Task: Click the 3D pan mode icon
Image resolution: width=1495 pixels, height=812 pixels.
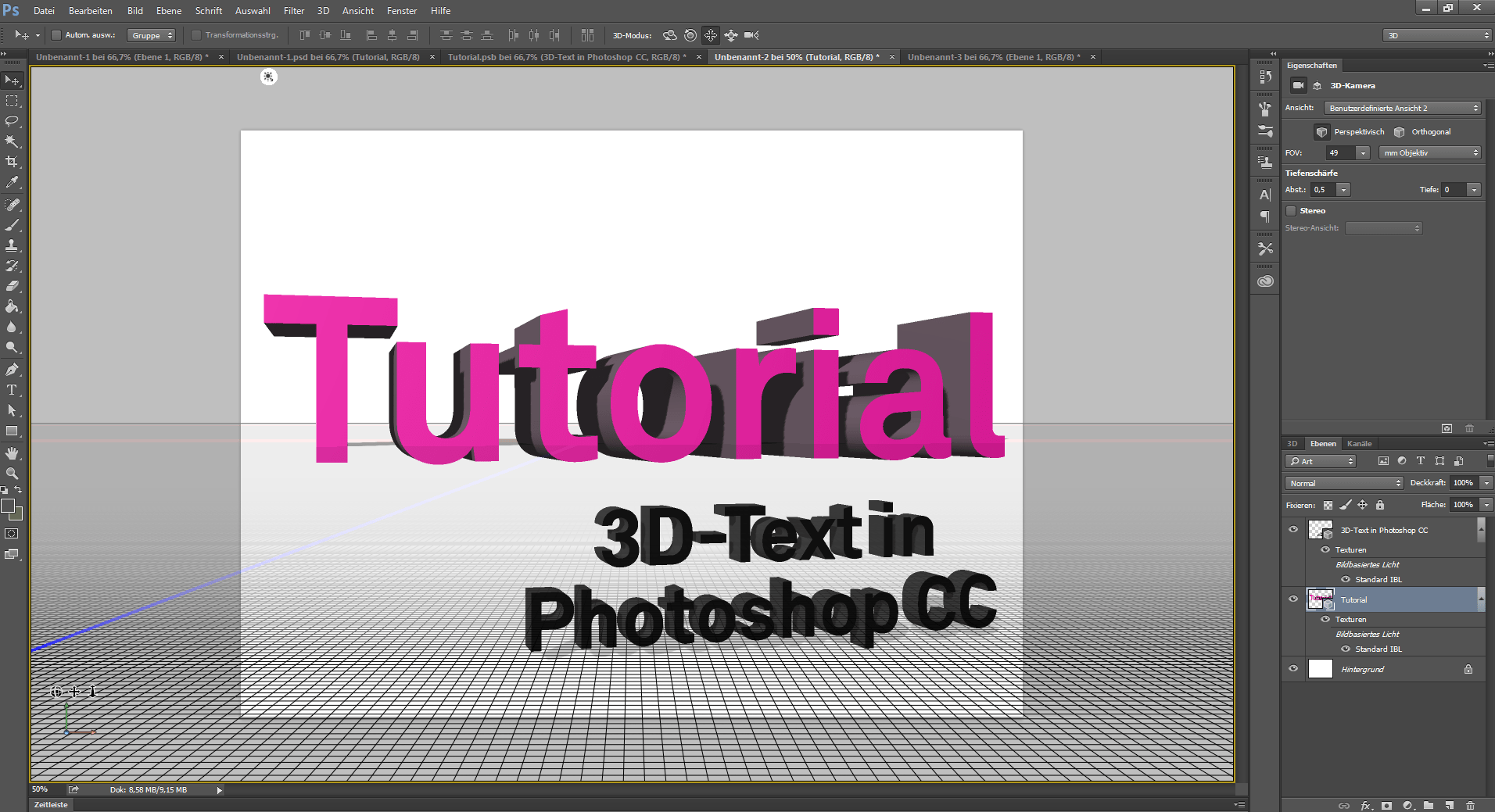Action: coord(711,35)
